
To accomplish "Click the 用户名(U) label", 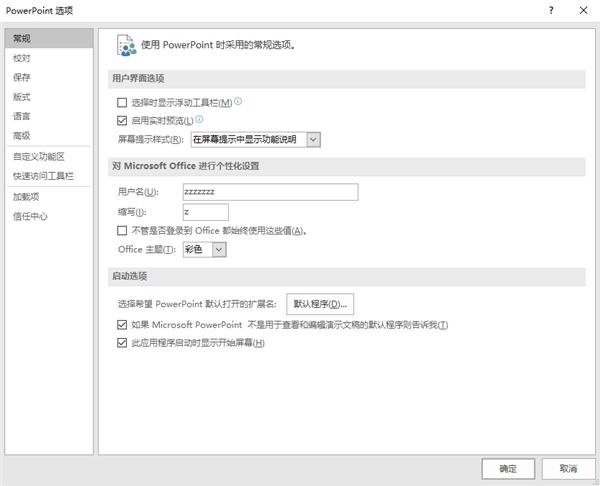I will pos(138,192).
